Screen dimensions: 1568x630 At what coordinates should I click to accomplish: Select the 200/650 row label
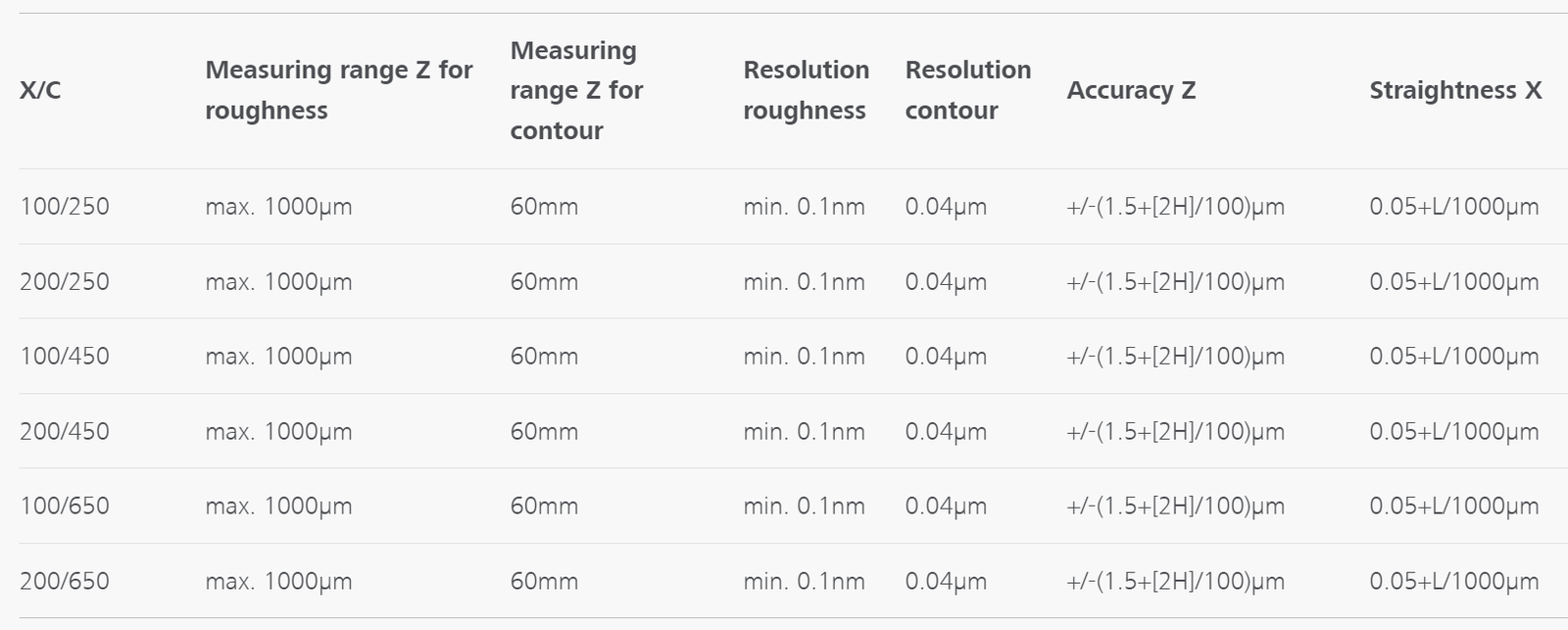pos(65,581)
